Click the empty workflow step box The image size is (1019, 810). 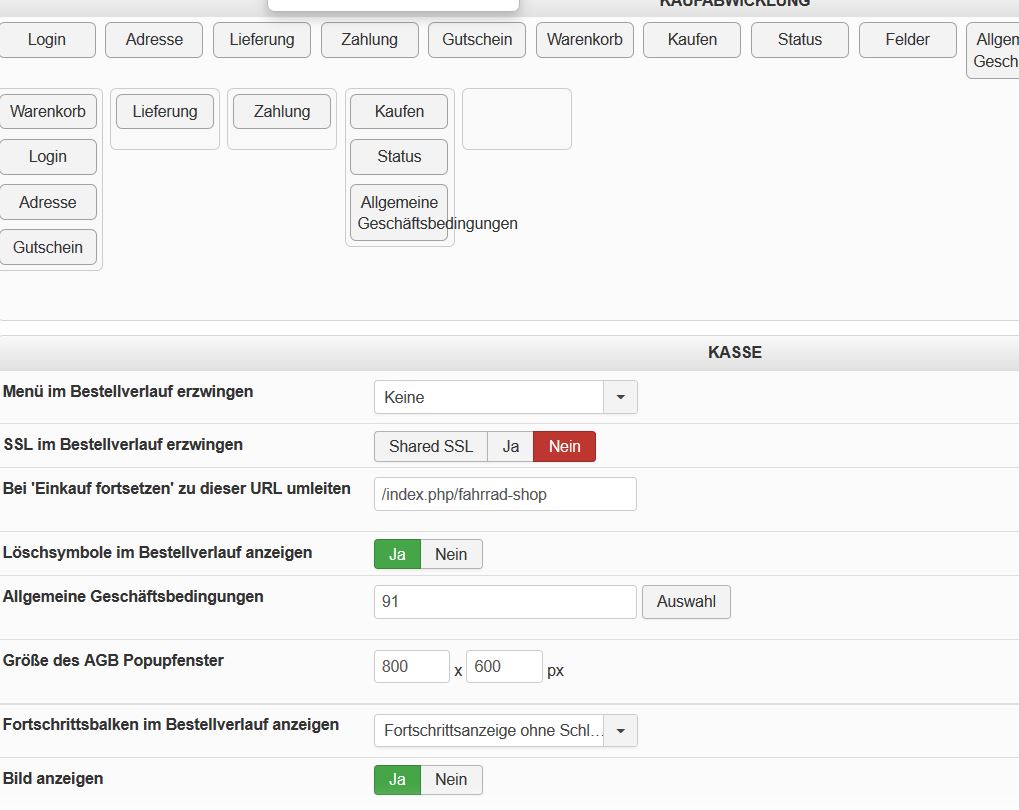517,119
